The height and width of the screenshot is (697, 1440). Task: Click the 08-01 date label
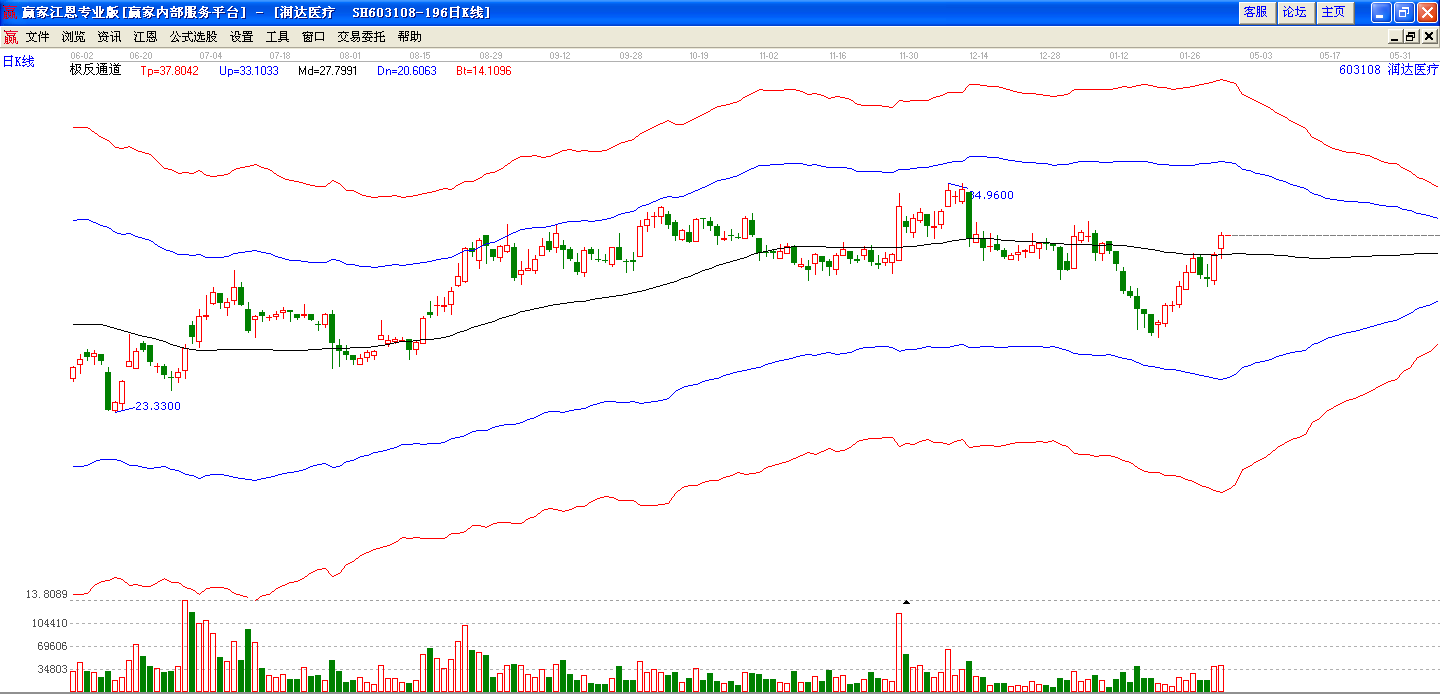click(x=350, y=56)
